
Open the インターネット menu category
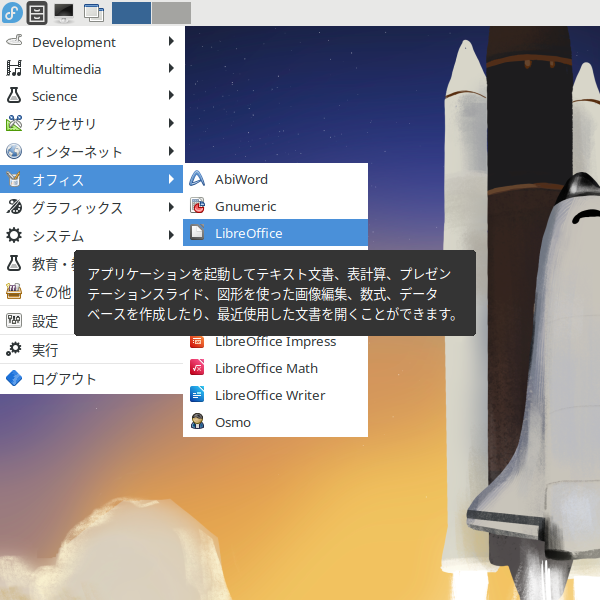[91, 152]
